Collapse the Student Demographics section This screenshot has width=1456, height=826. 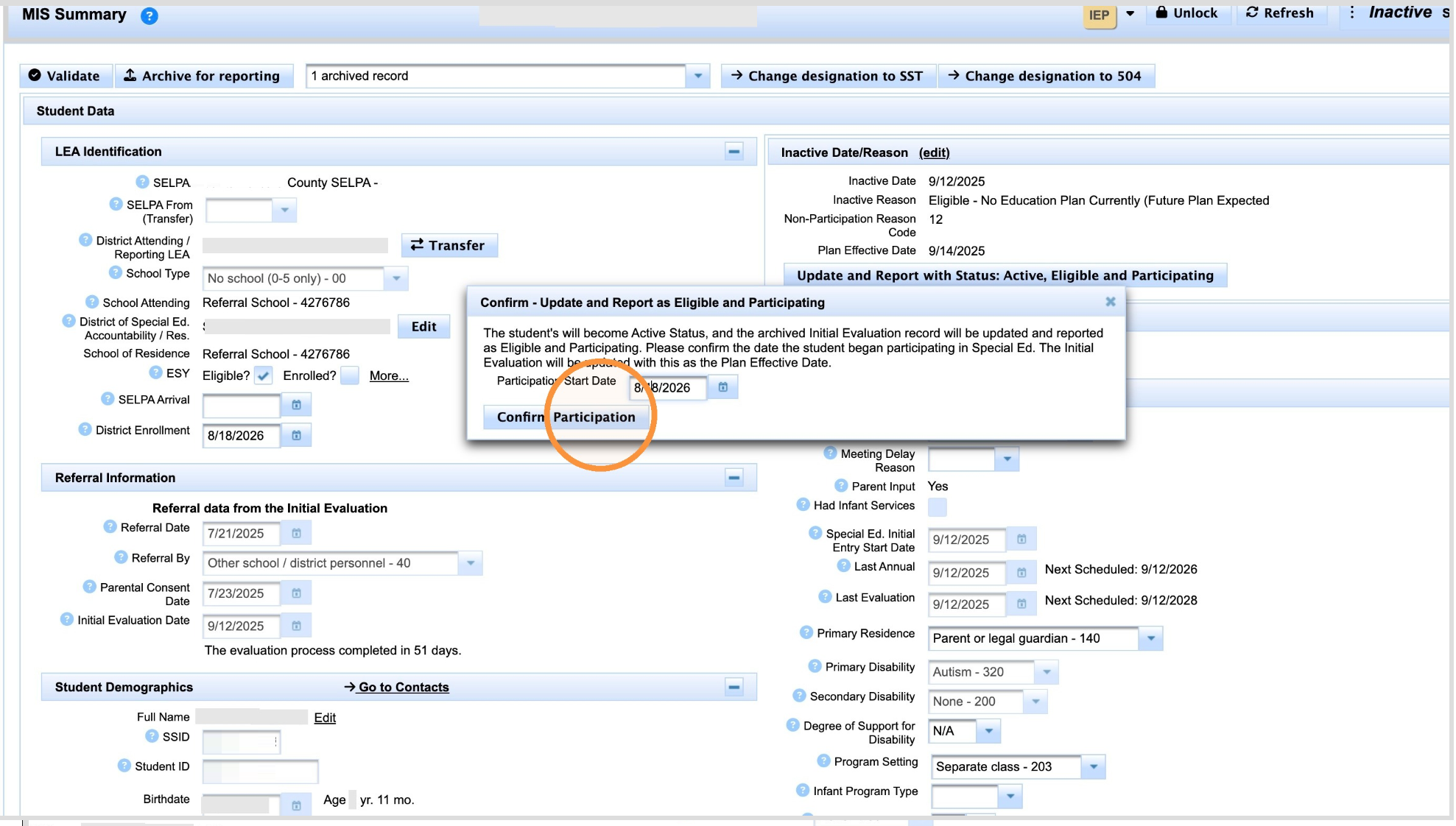tap(734, 688)
